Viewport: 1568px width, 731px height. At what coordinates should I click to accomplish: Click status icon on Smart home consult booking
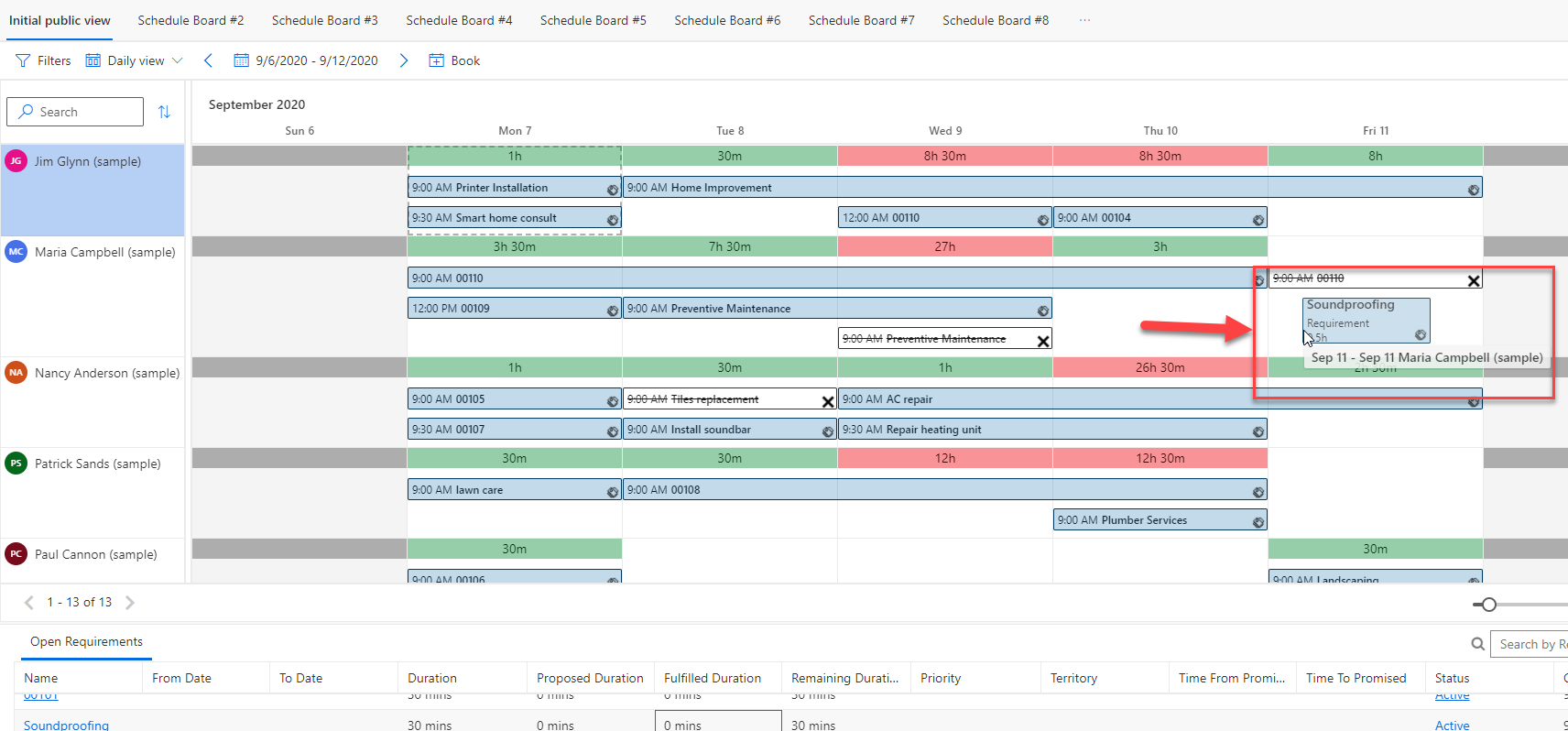[x=613, y=220]
